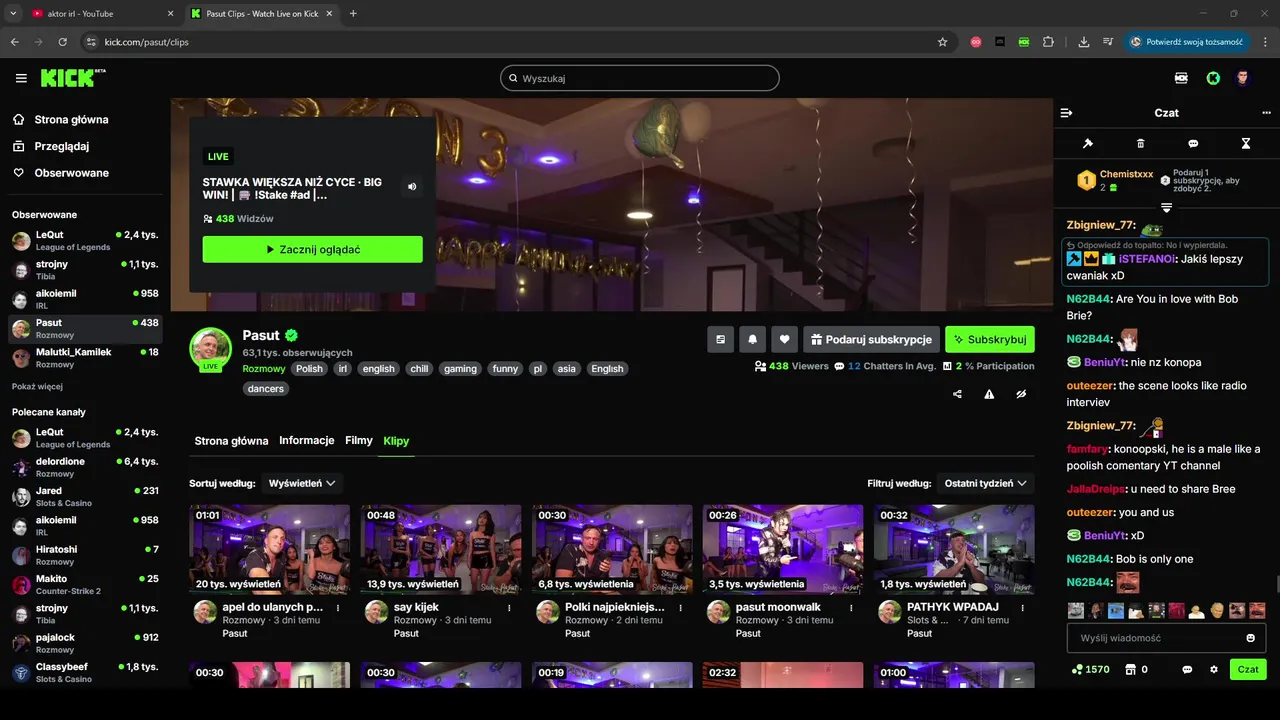Click the hourglass icon in chat toolbar
The width and height of the screenshot is (1280, 720).
tap(1246, 144)
